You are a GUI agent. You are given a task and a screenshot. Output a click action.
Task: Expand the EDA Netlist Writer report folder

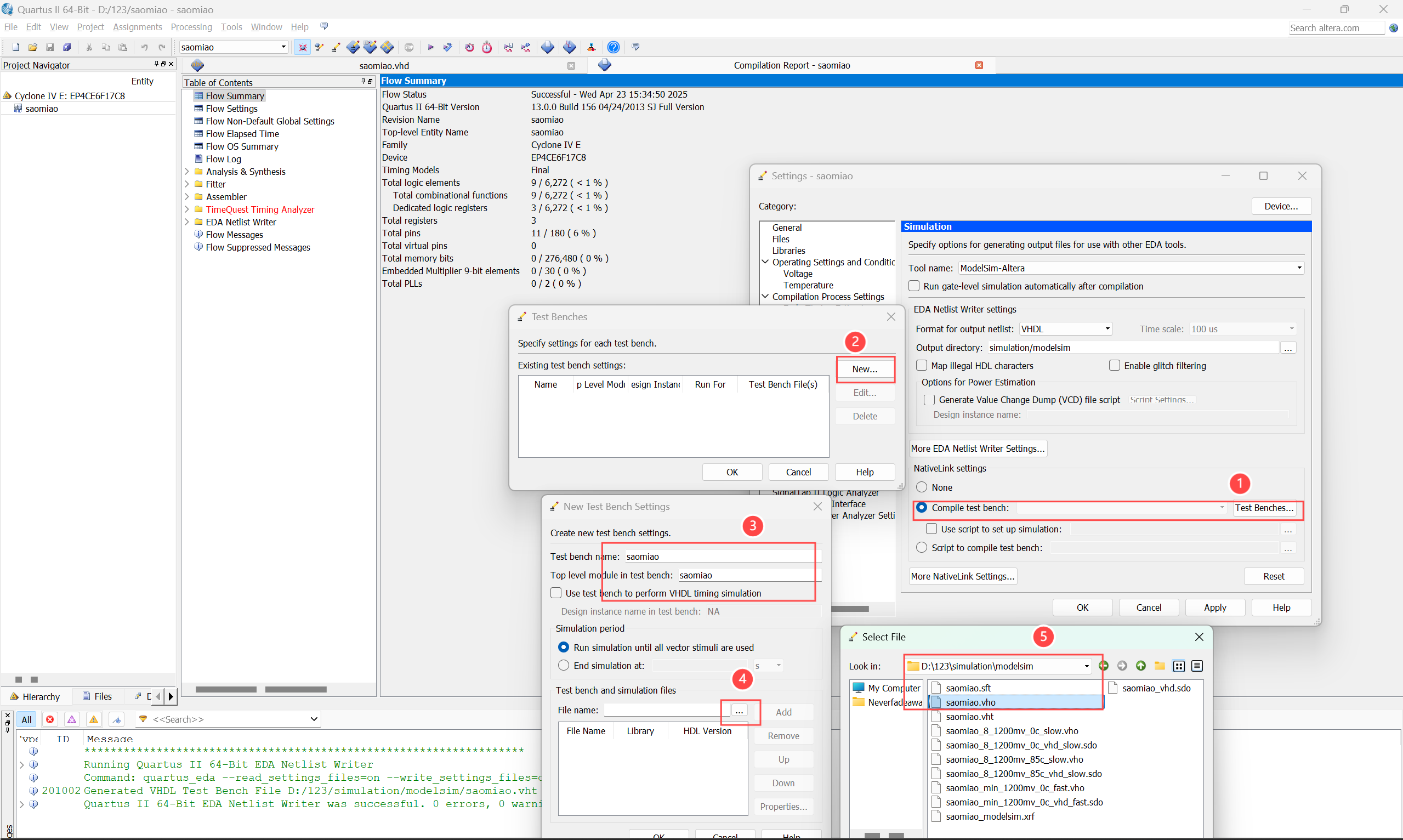coord(188,222)
